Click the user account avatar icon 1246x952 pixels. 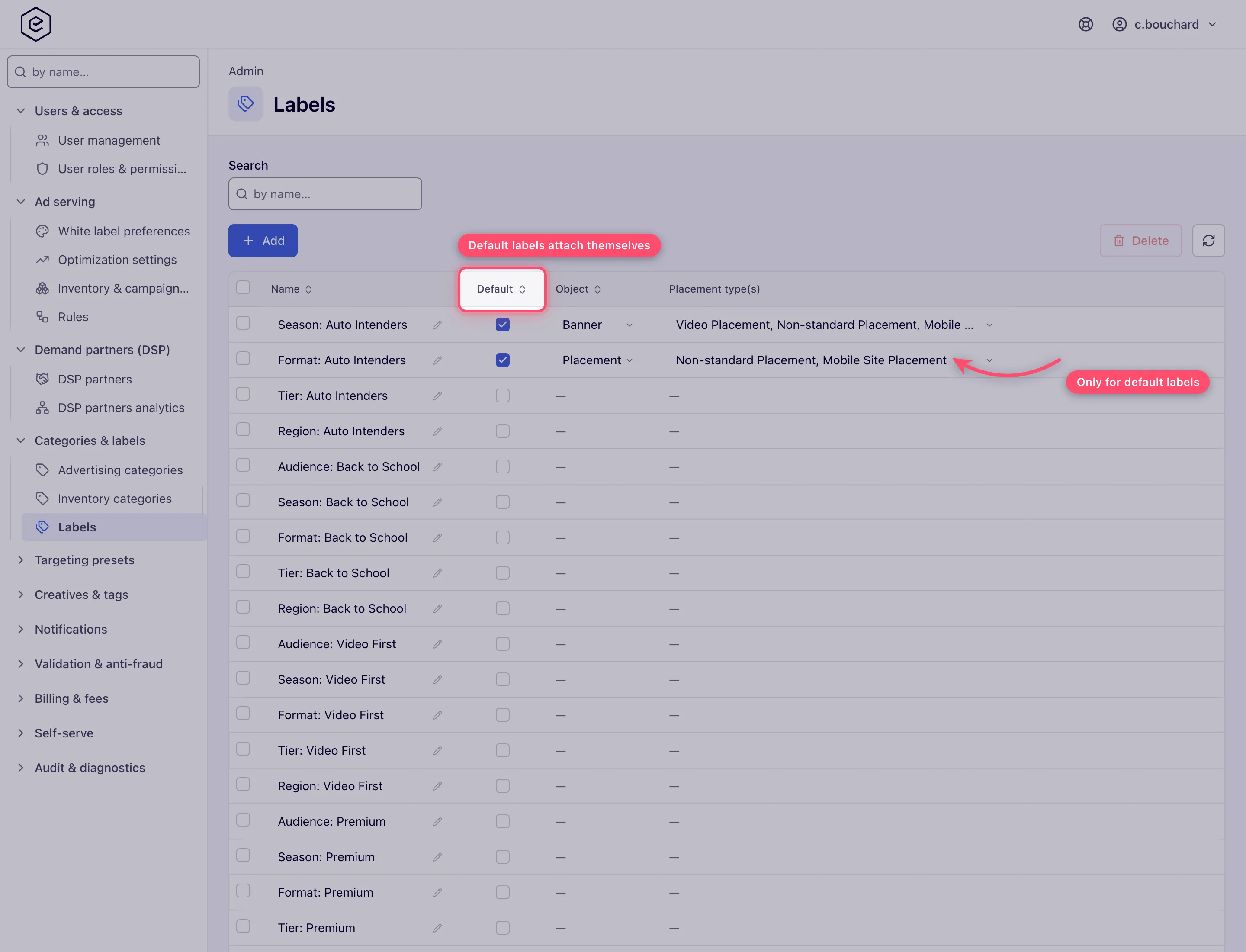(1119, 24)
